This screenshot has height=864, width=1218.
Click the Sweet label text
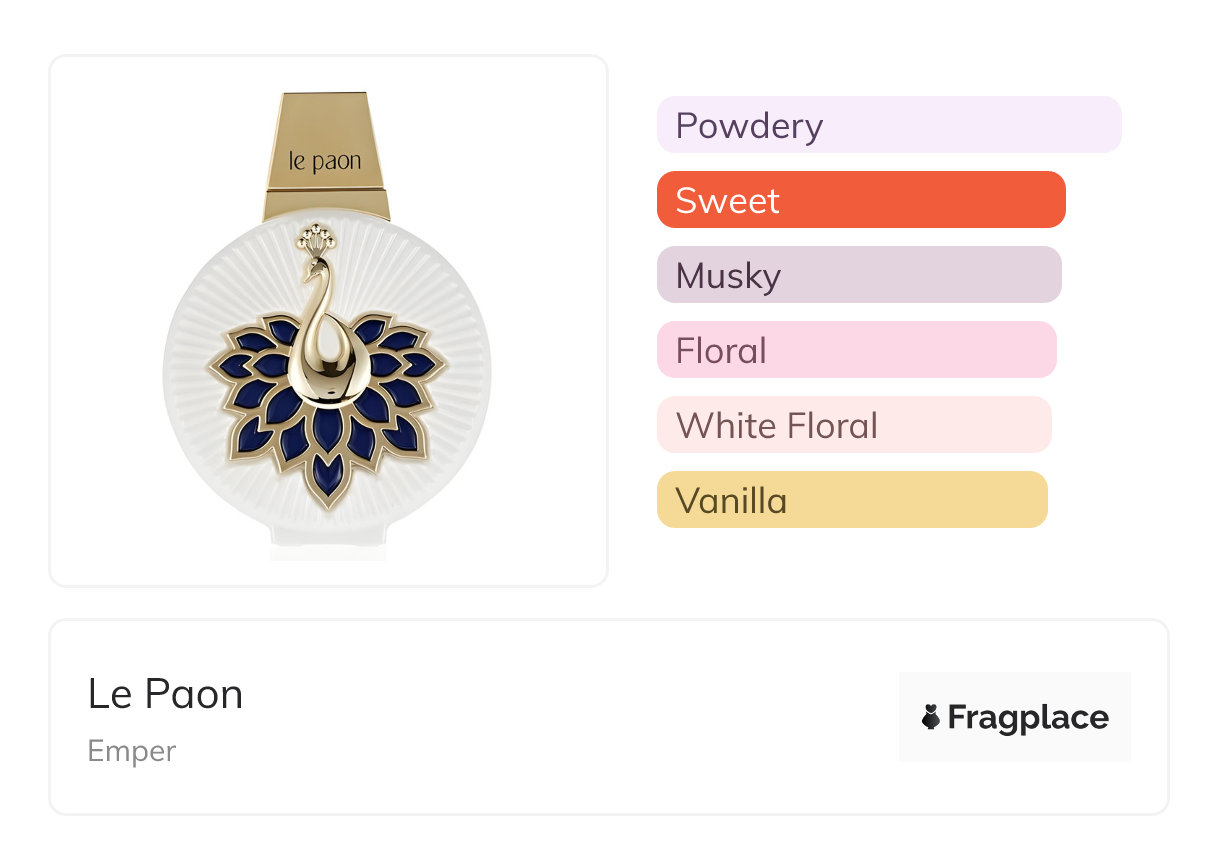click(727, 200)
